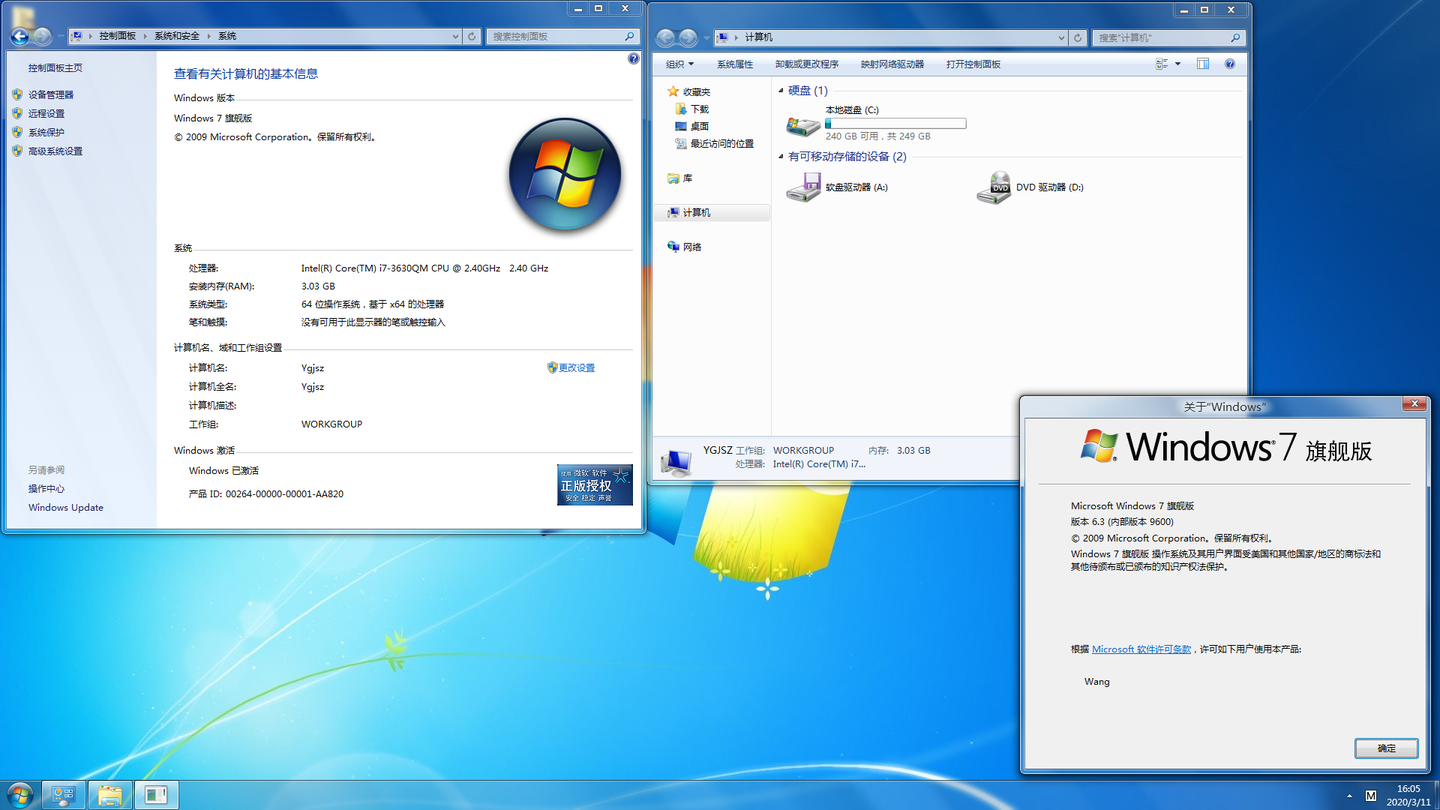Screen dimensions: 1440x810
Task: Open 远程设置 in the System window
Action: pos(46,114)
